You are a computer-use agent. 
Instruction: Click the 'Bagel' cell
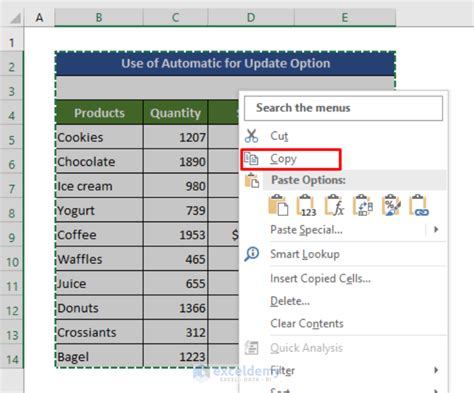coord(99,356)
